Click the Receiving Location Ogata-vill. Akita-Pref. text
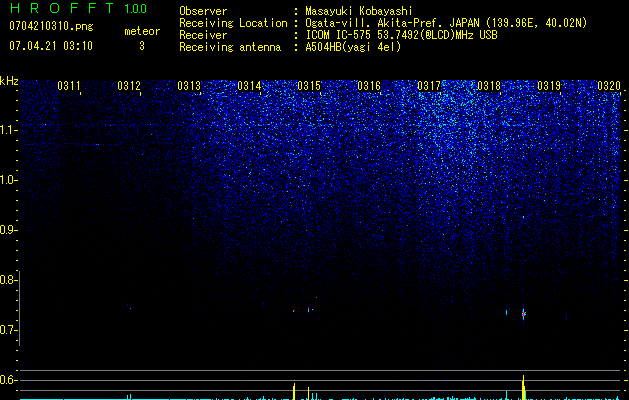This screenshot has width=629, height=400. (x=446, y=23)
